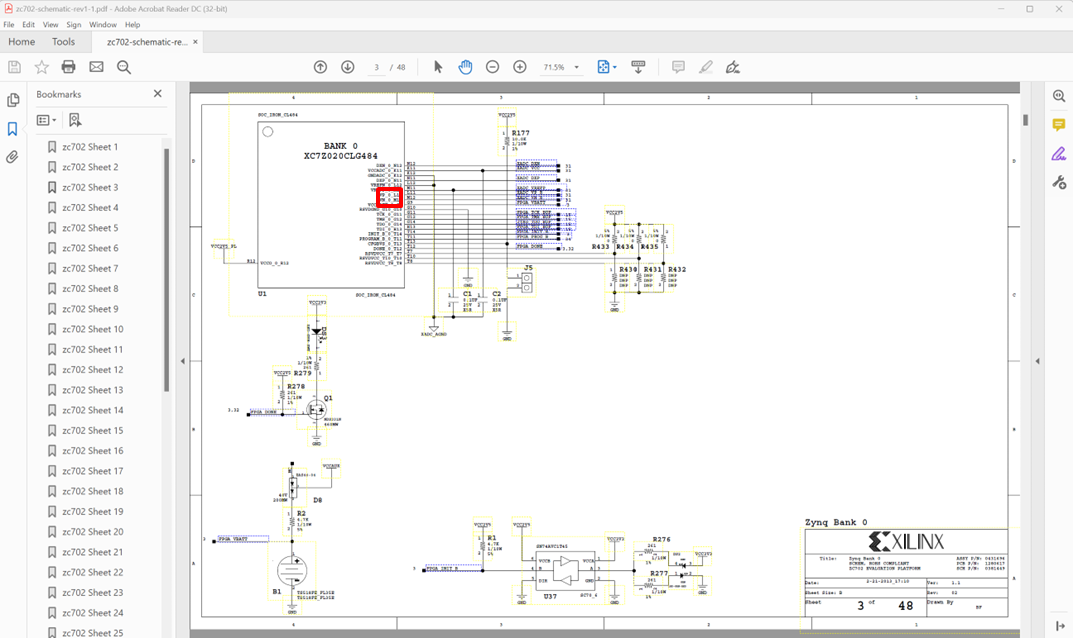The height and width of the screenshot is (638, 1073).
Task: Open the View menu
Action: (x=50, y=24)
